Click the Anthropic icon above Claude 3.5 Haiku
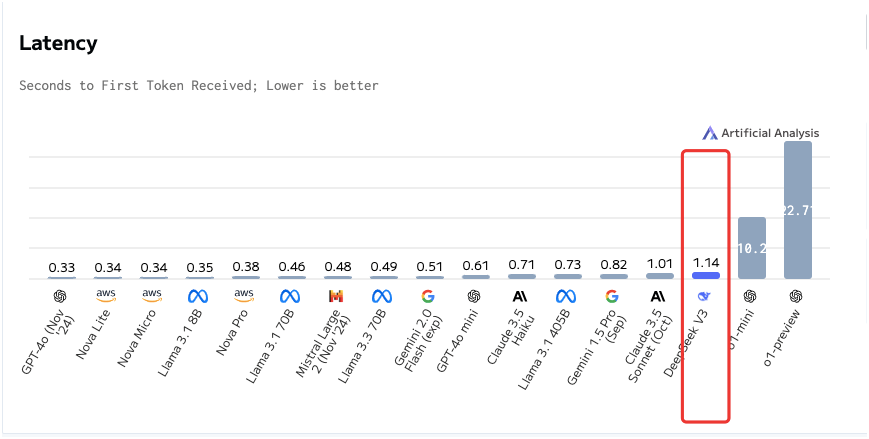 [520, 296]
